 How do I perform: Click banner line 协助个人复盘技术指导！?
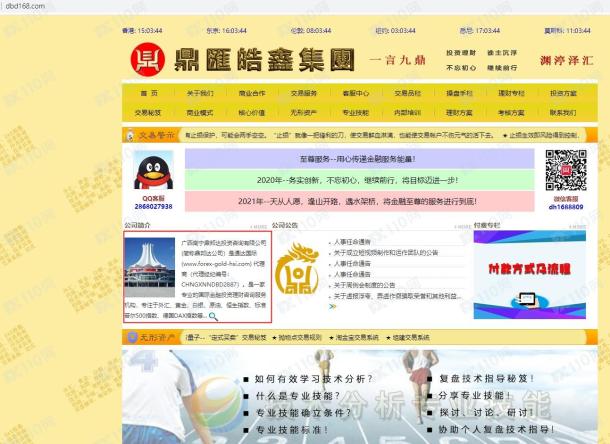coord(497,430)
